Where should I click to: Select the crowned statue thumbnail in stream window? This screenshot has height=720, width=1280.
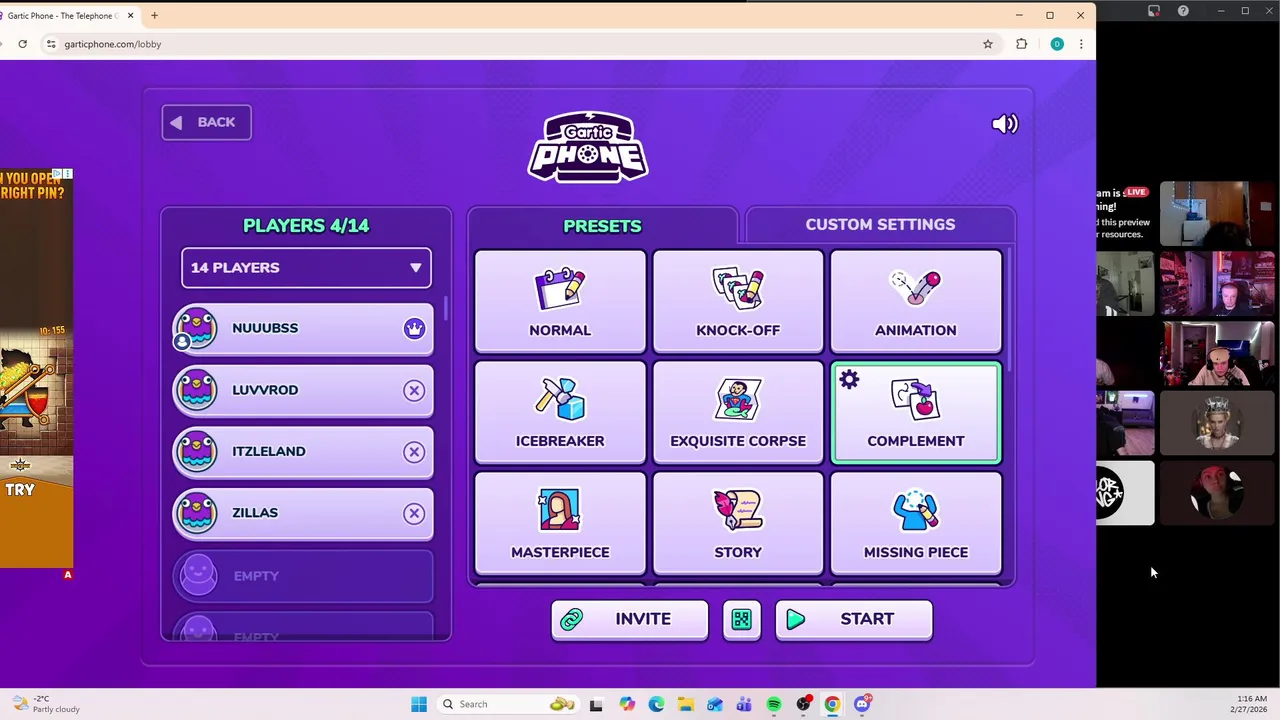click(x=1217, y=422)
